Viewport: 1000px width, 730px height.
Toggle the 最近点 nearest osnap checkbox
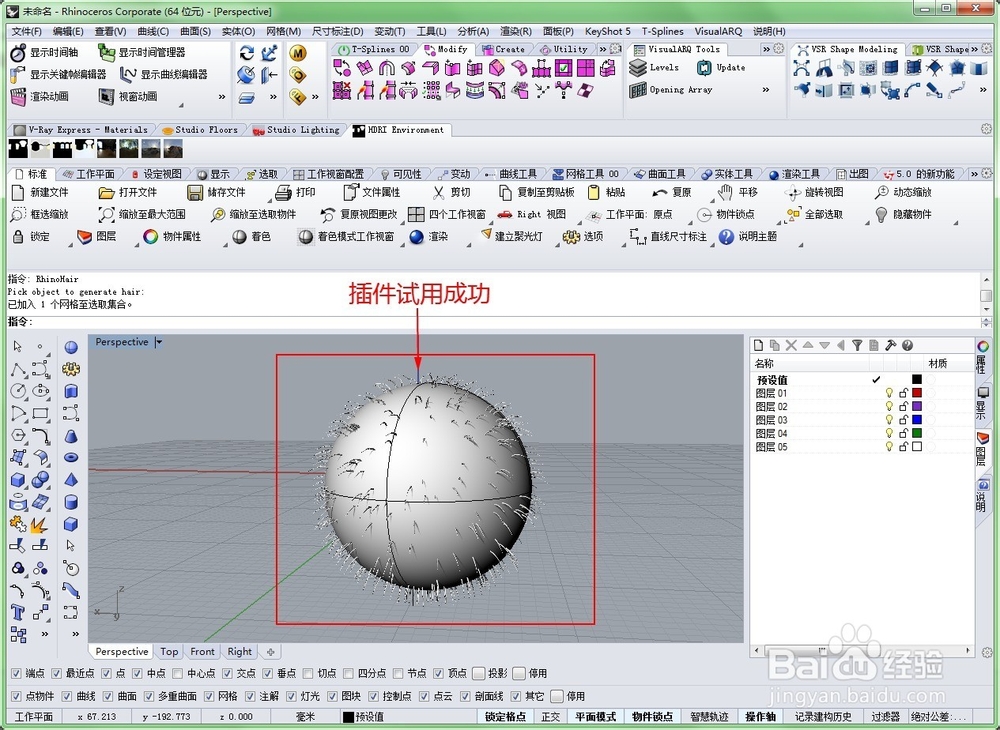(x=57, y=673)
